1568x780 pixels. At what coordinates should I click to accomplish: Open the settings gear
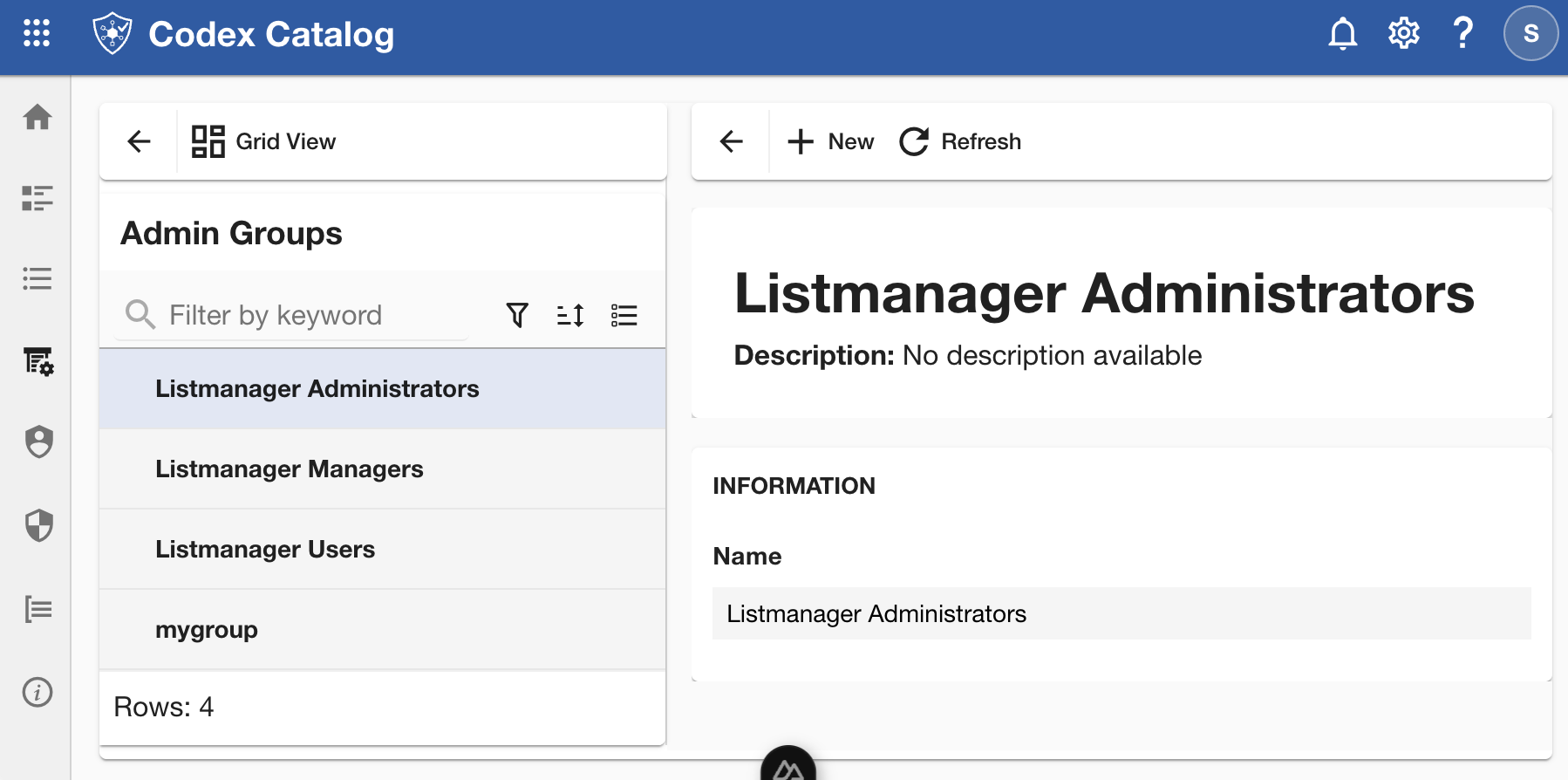coord(1404,33)
